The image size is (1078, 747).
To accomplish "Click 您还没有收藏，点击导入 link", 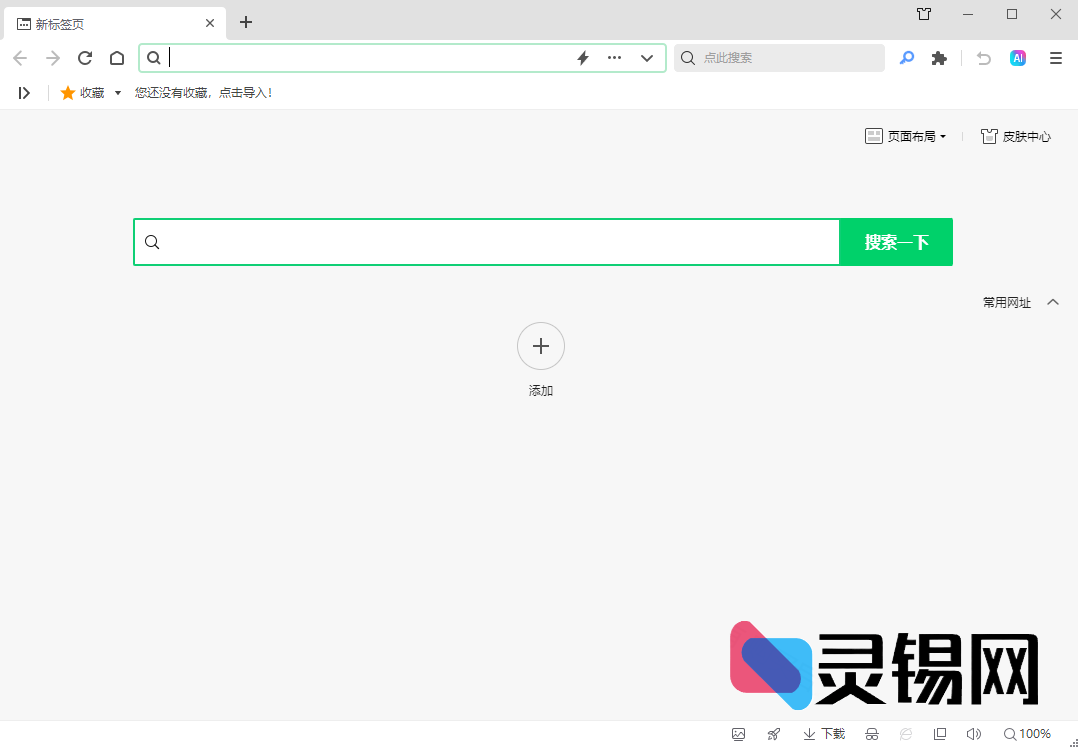I will click(x=205, y=92).
